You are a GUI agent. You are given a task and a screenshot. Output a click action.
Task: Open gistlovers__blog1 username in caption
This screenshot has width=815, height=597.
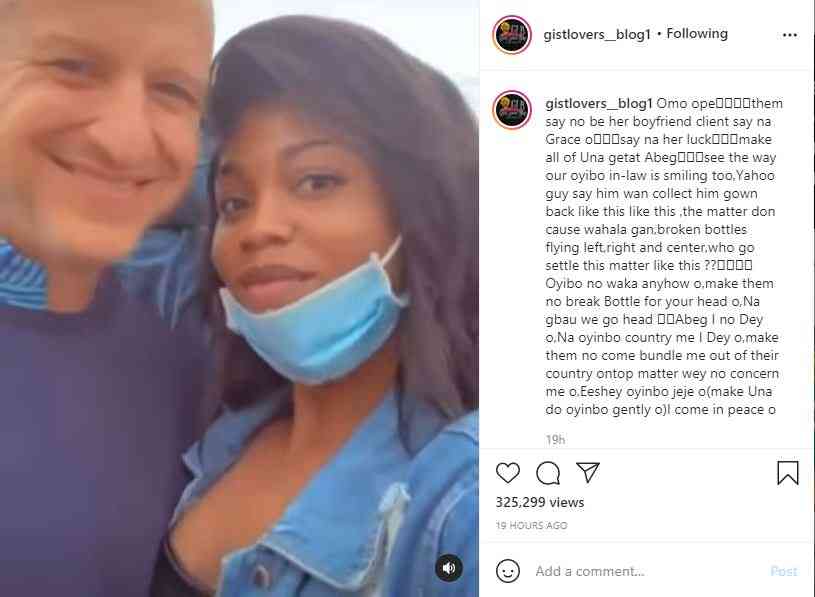(598, 103)
